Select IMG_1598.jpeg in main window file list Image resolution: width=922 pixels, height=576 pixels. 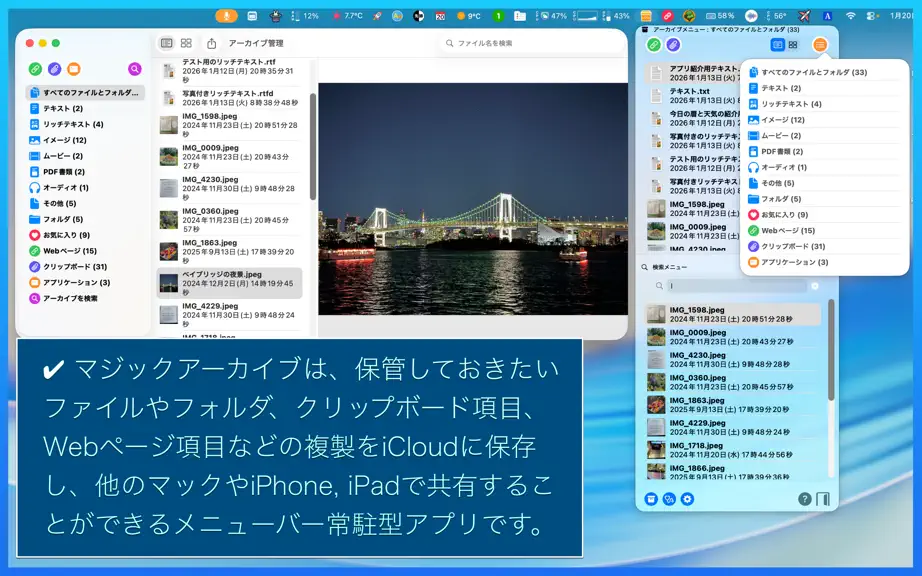tap(229, 125)
